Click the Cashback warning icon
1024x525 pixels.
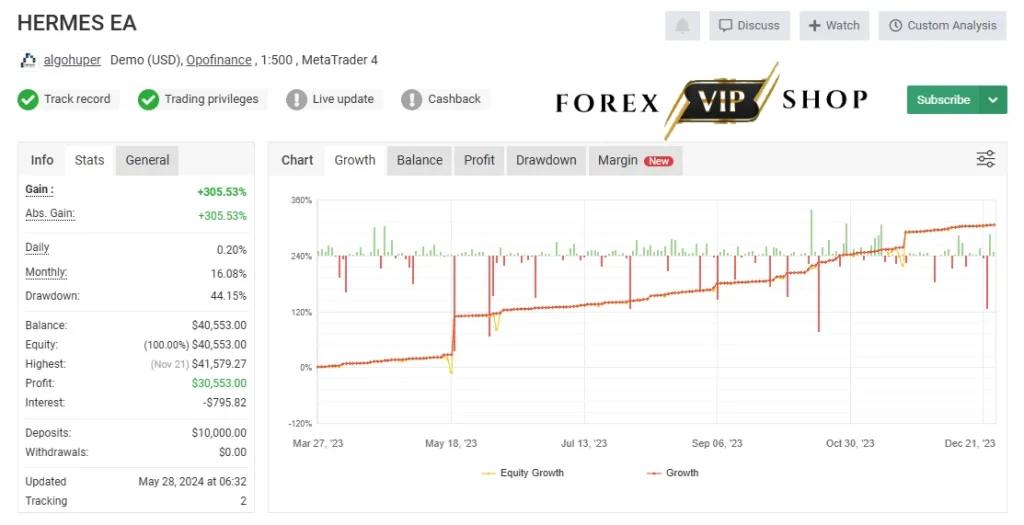[x=411, y=99]
